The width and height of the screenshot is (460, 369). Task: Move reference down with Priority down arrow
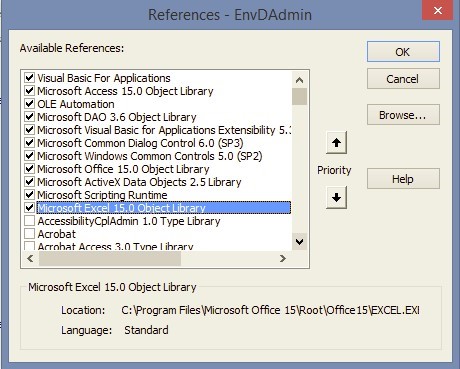(336, 197)
